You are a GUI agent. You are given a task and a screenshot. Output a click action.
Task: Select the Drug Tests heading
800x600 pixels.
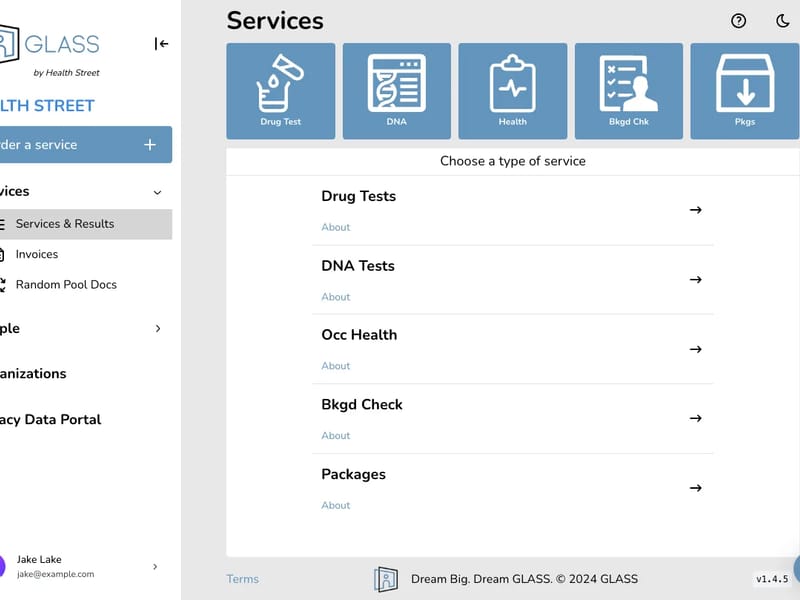pyautogui.click(x=359, y=196)
